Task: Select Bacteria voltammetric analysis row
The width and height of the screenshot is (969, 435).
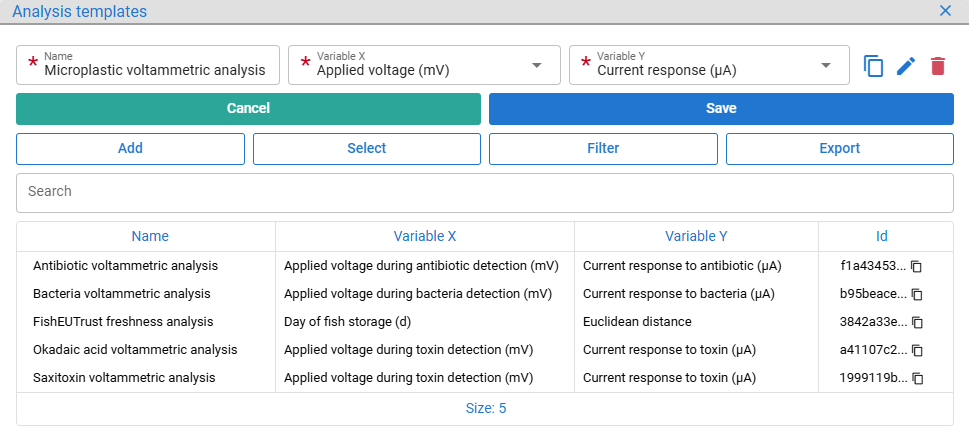Action: (484, 294)
